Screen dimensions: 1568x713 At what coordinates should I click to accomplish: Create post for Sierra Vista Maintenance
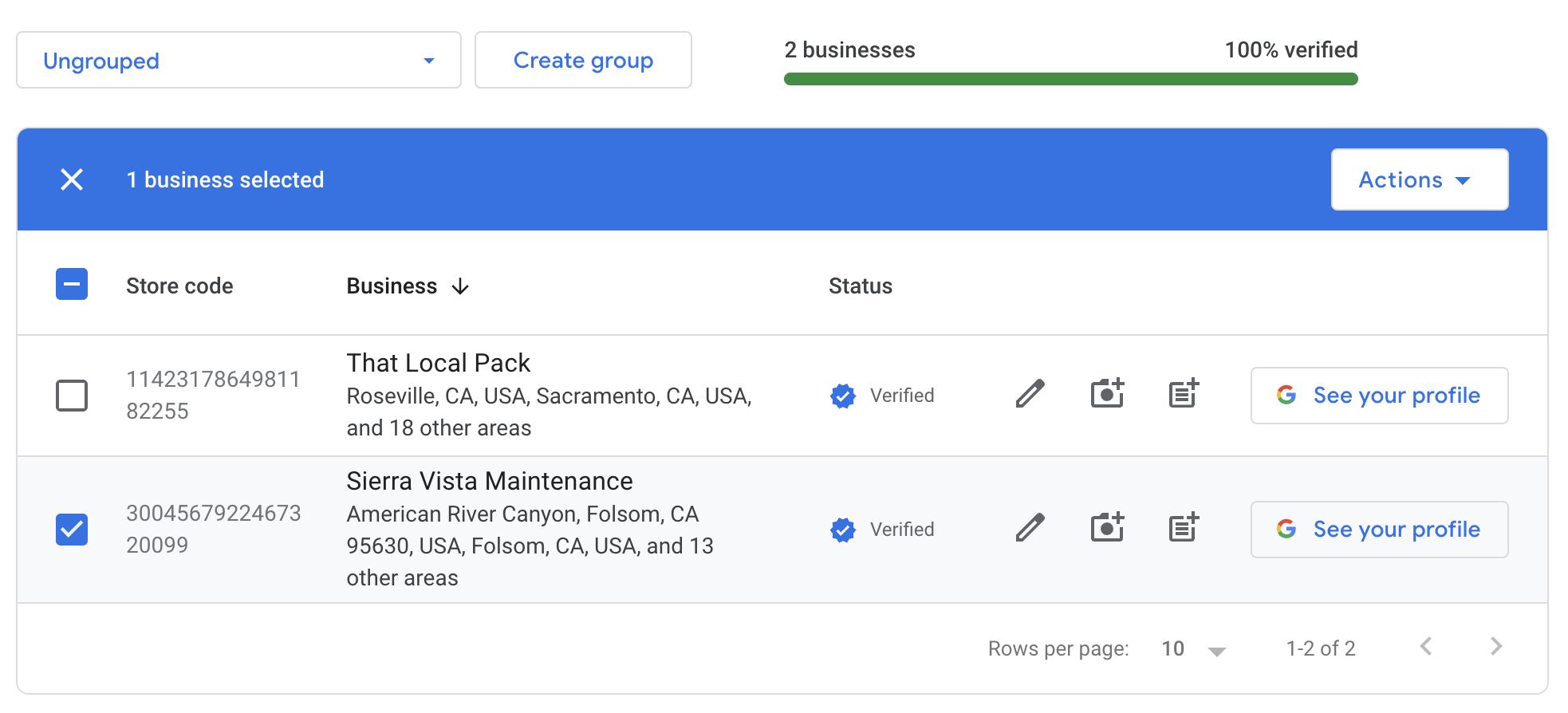click(x=1184, y=528)
